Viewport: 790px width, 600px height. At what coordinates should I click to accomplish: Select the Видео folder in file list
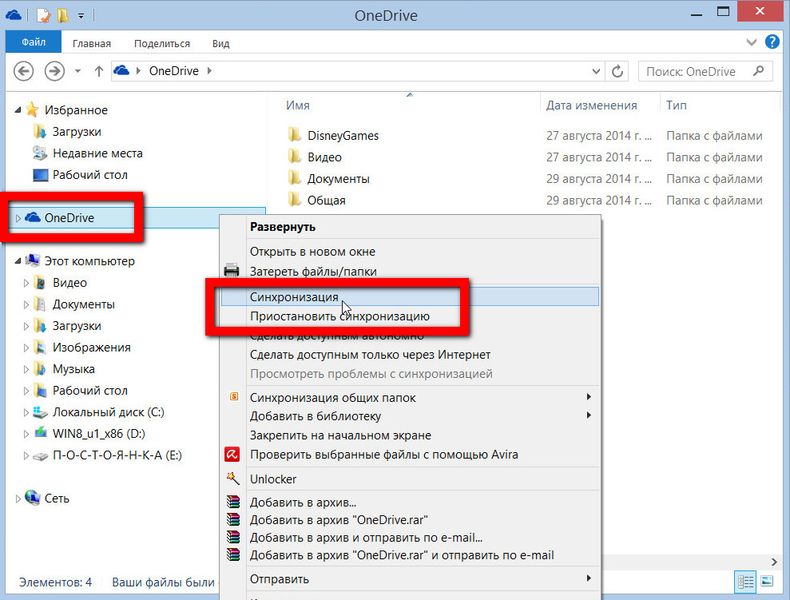point(324,157)
